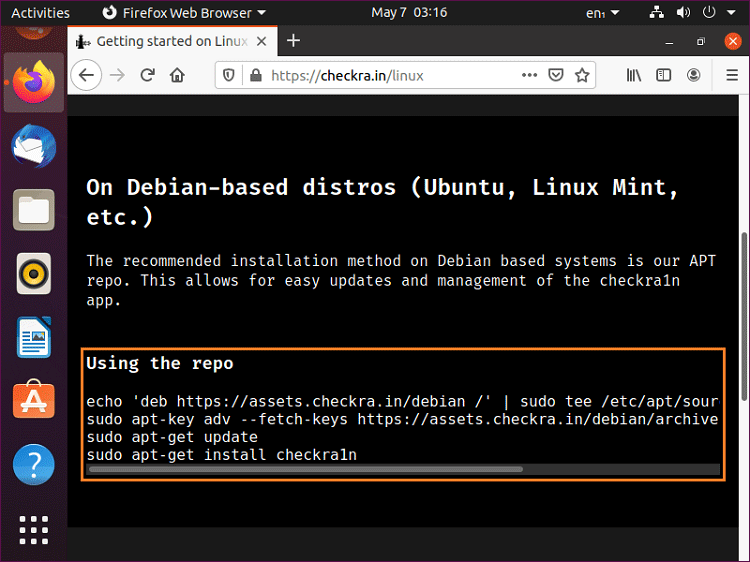Show tracking protection shield info
This screenshot has width=750, height=562.
coord(229,75)
